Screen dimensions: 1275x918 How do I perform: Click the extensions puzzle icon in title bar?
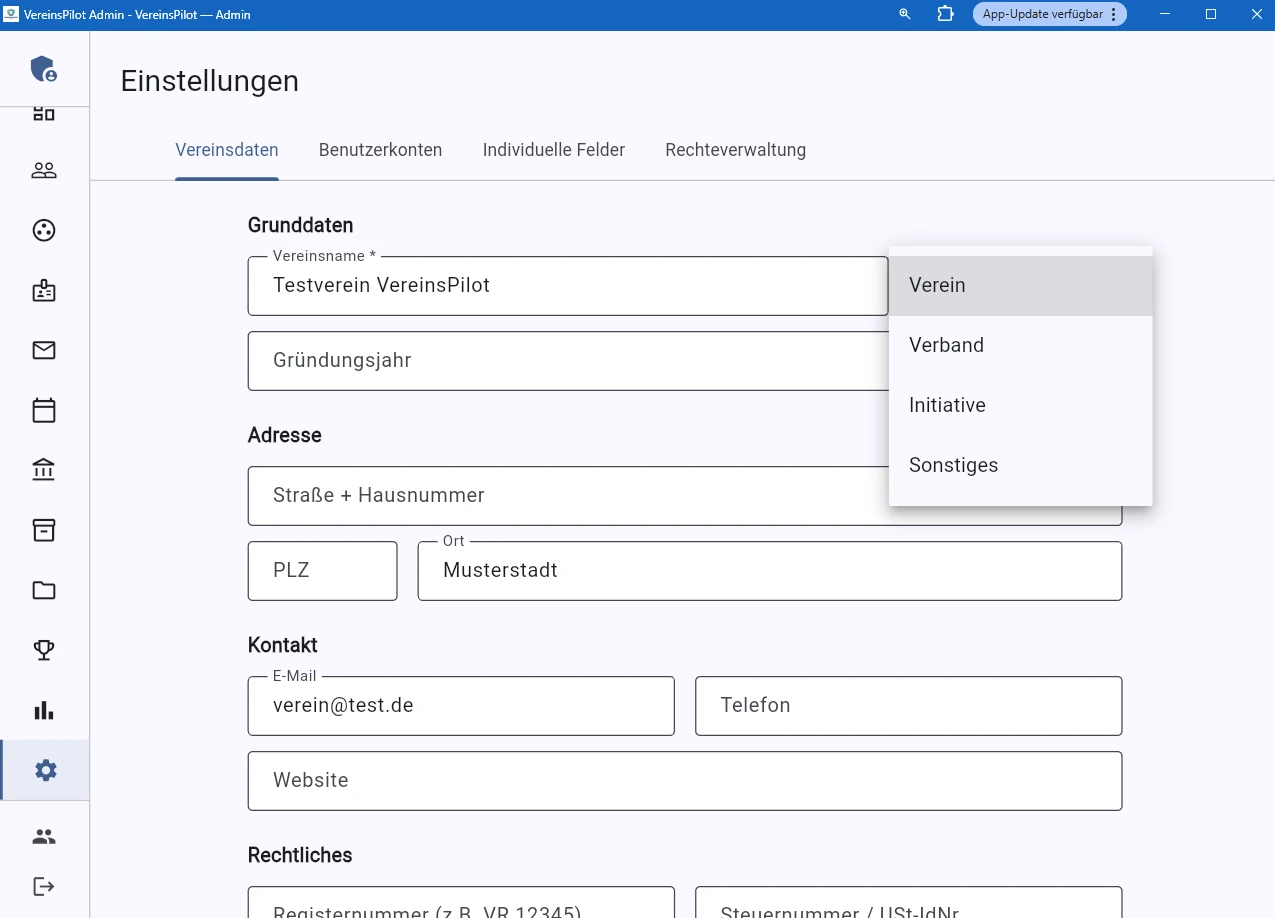[x=945, y=14]
